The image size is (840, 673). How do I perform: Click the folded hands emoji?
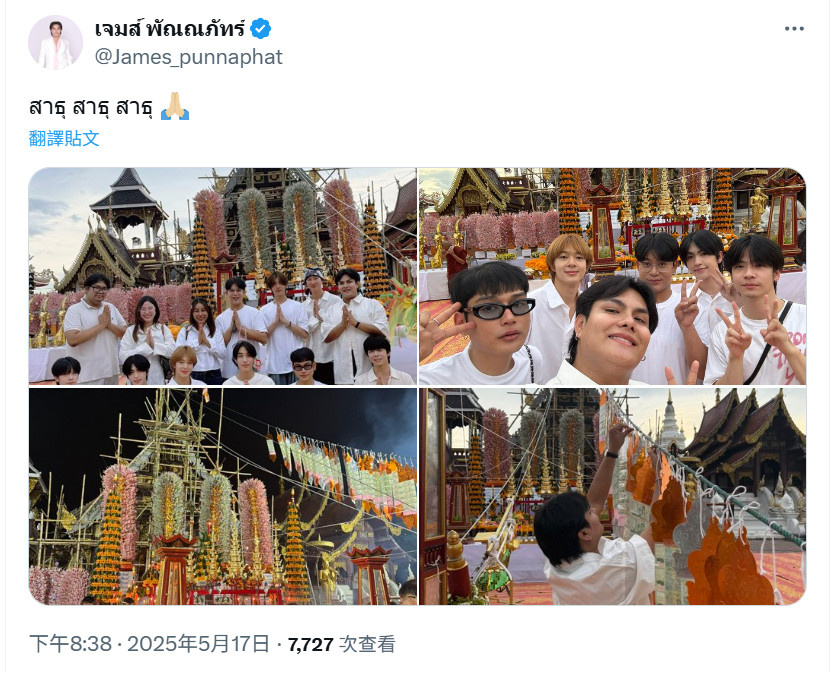[175, 106]
